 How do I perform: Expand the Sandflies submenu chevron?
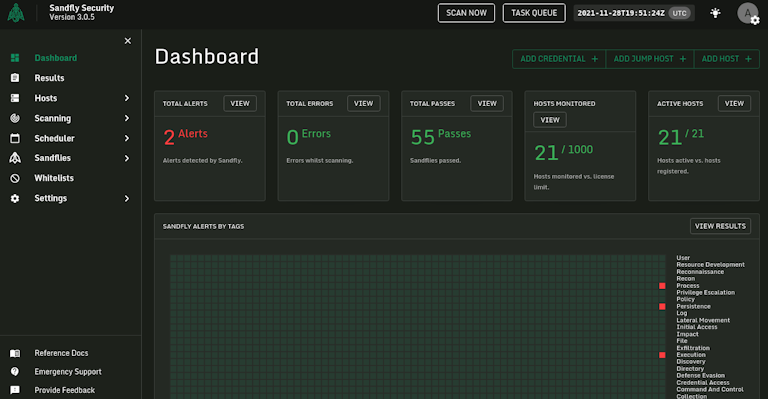[127, 158]
